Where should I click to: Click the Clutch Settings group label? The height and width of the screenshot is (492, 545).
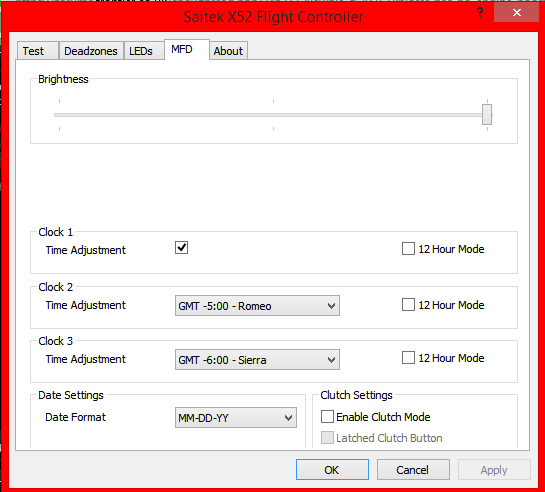pos(356,395)
